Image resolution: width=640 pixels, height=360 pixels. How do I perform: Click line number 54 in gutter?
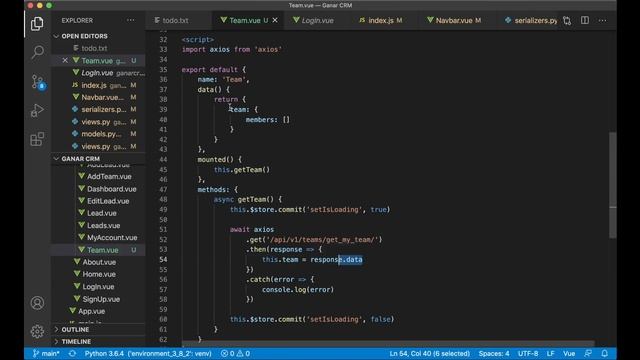coord(163,260)
